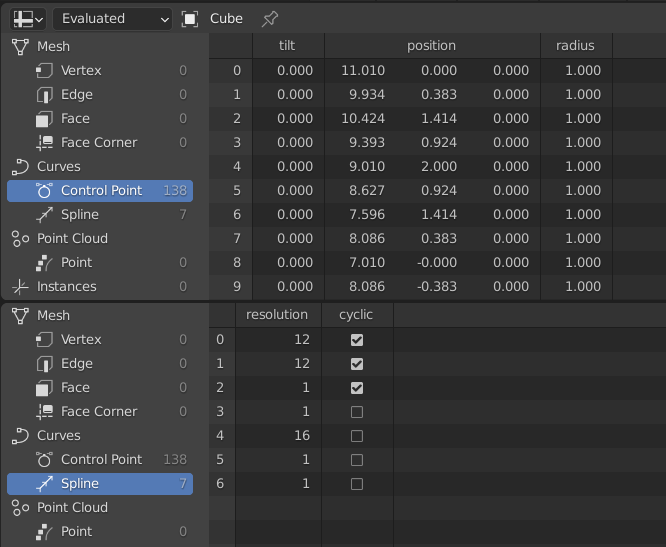Viewport: 666px width, 547px height.
Task: Open the Evaluated object evaluation dropdown
Action: 113,19
